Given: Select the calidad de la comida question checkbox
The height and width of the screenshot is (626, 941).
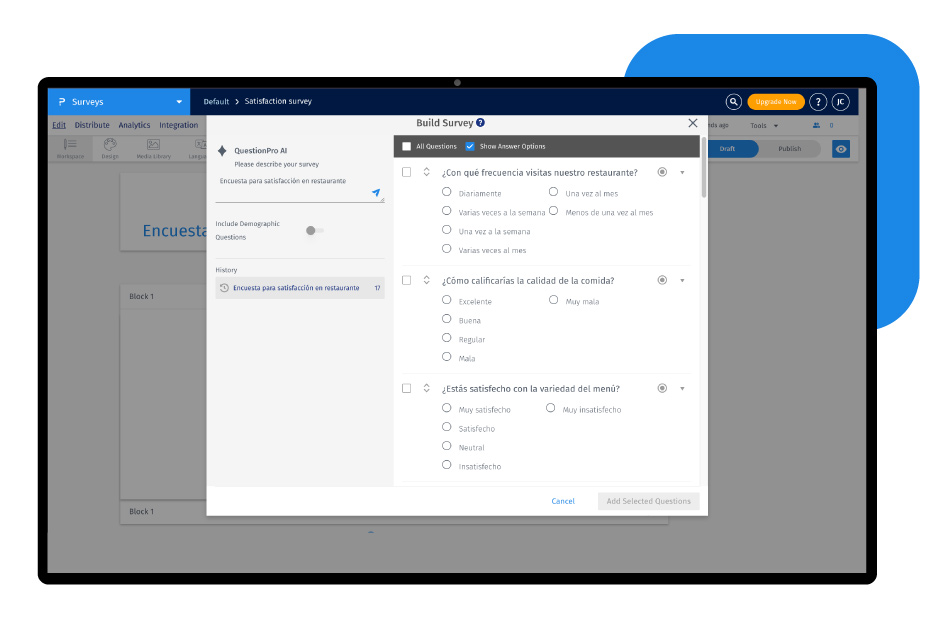Looking at the screenshot, I should pos(406,280).
